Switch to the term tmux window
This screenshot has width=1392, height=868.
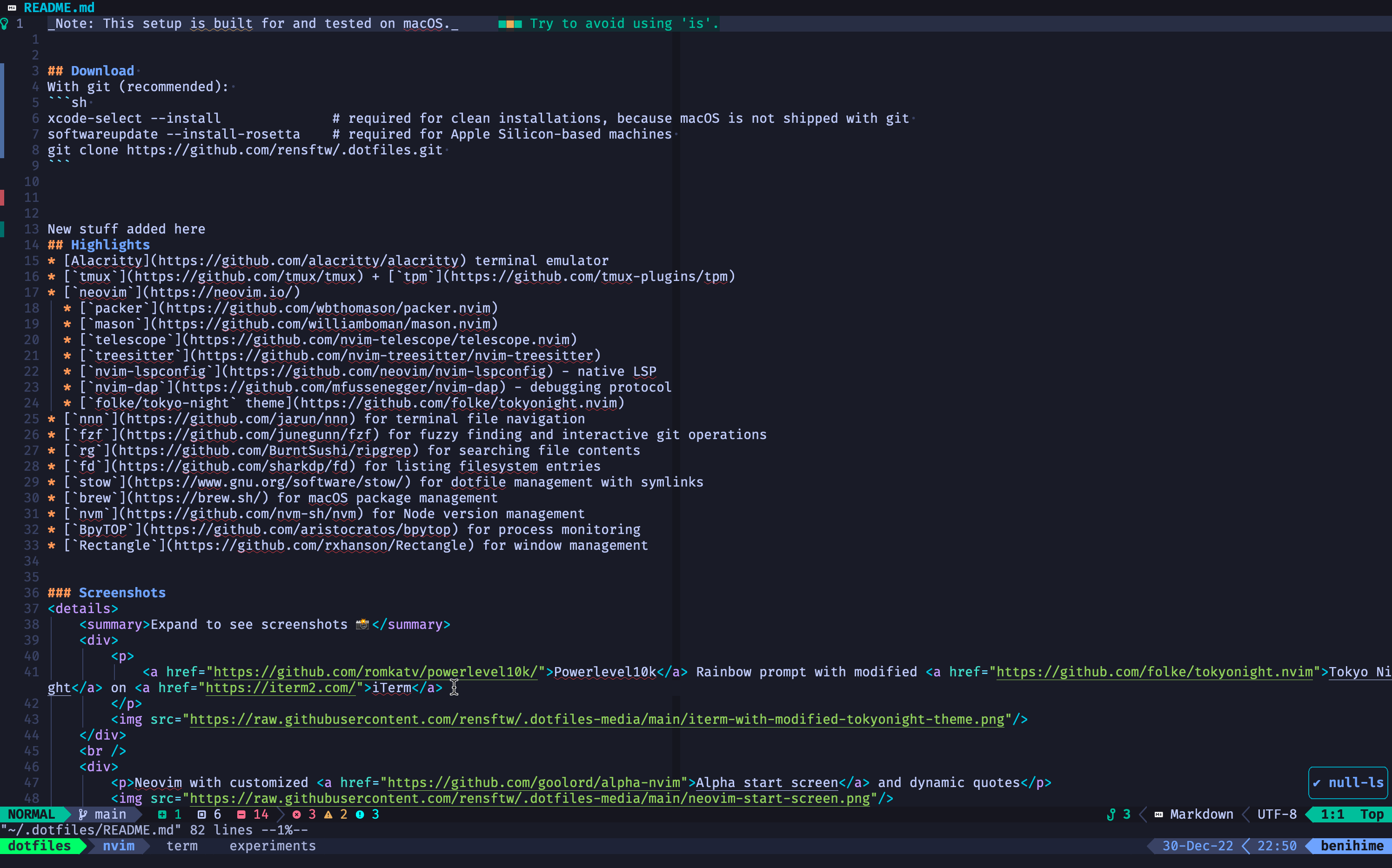pyautogui.click(x=182, y=846)
